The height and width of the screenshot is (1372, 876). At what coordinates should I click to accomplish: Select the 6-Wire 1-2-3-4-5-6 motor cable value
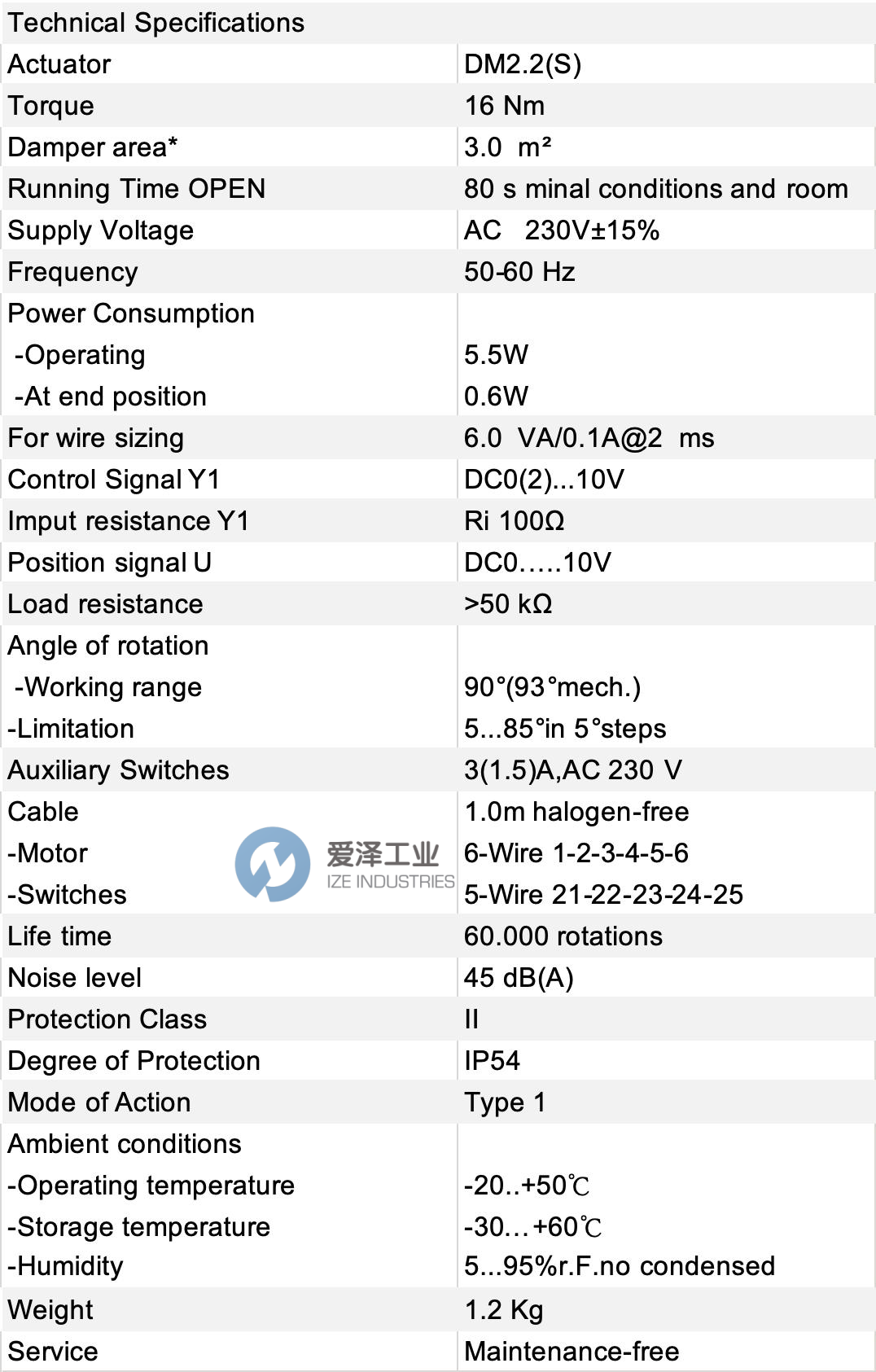tap(576, 853)
